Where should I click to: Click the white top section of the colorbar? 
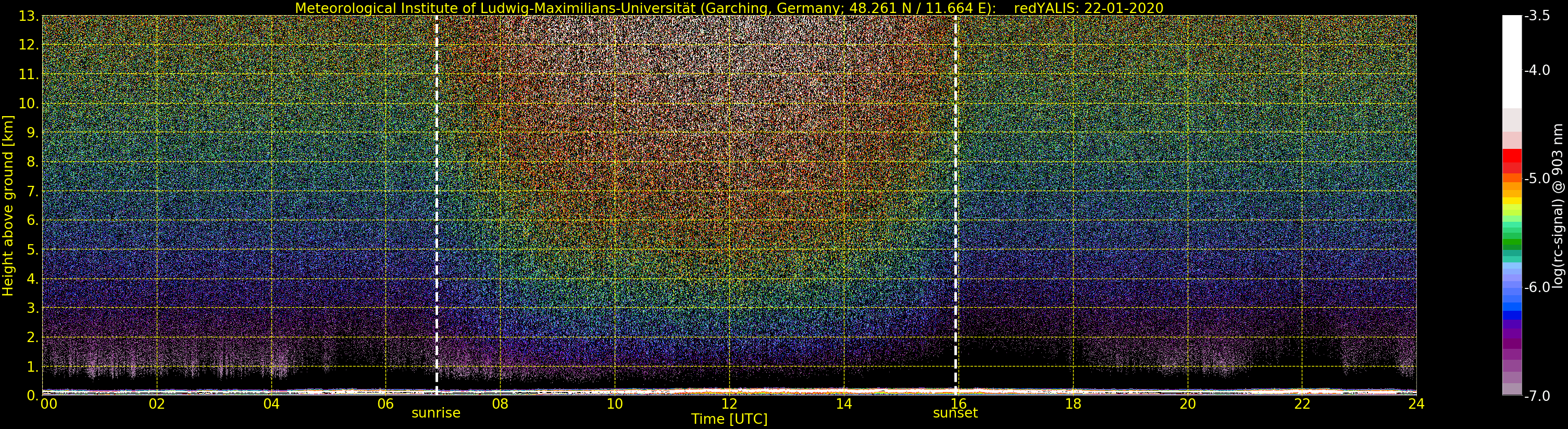pyautogui.click(x=1512, y=61)
